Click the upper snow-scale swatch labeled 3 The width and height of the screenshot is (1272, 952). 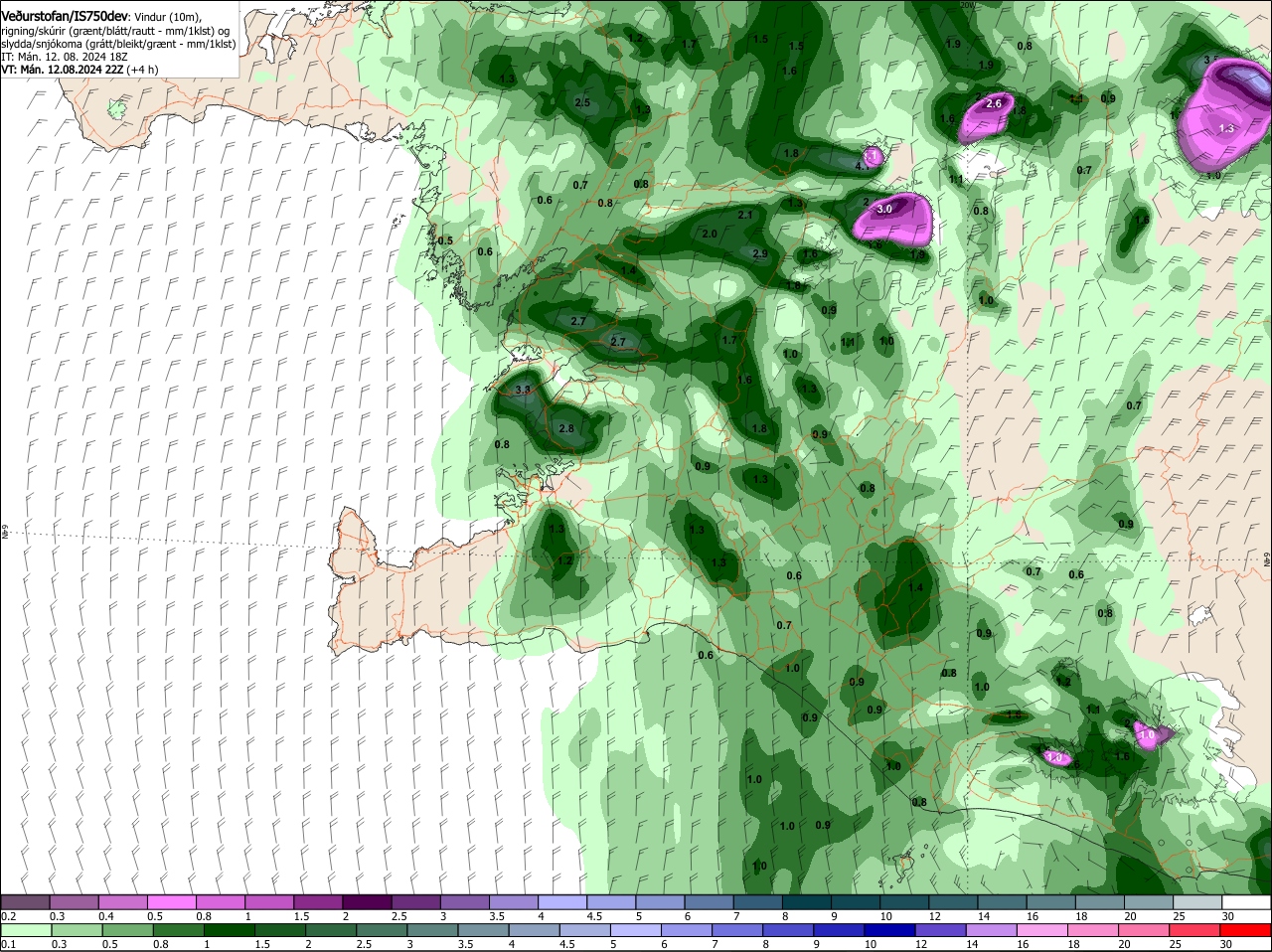tap(466, 901)
